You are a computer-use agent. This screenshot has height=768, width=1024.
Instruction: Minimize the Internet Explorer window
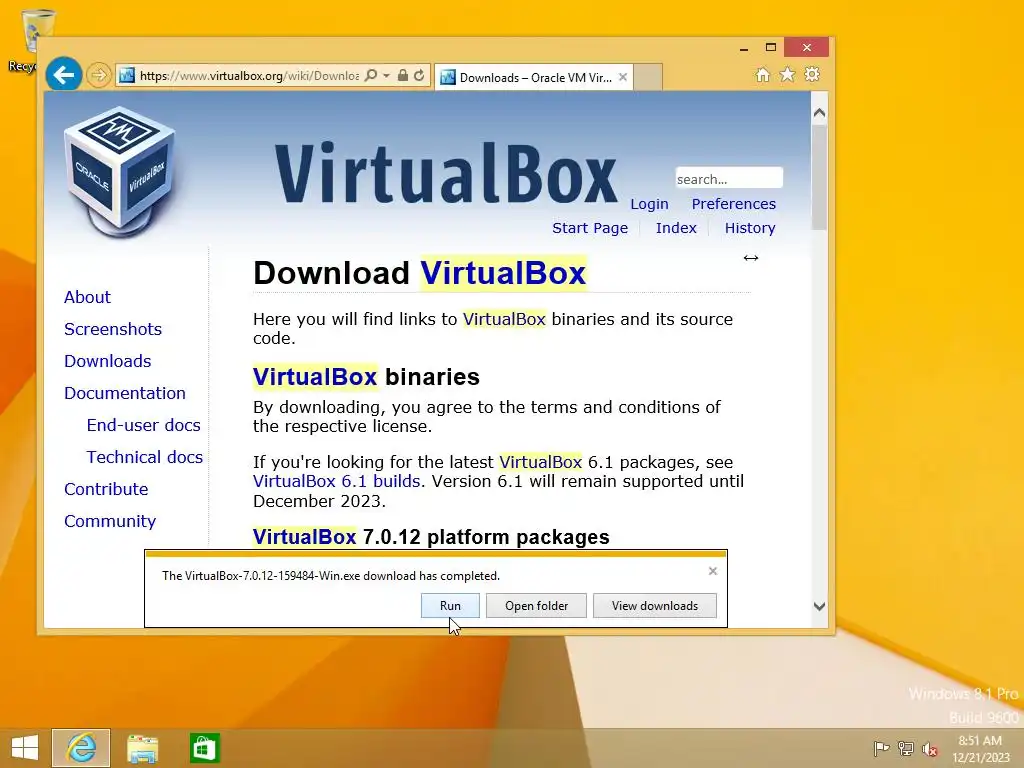click(x=744, y=48)
